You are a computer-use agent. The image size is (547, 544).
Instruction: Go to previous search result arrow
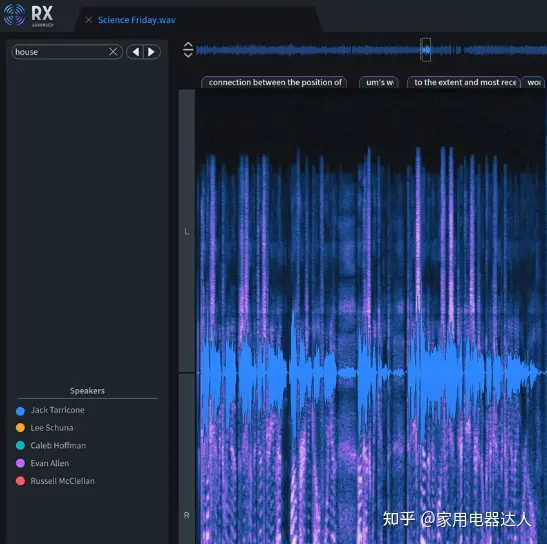135,52
